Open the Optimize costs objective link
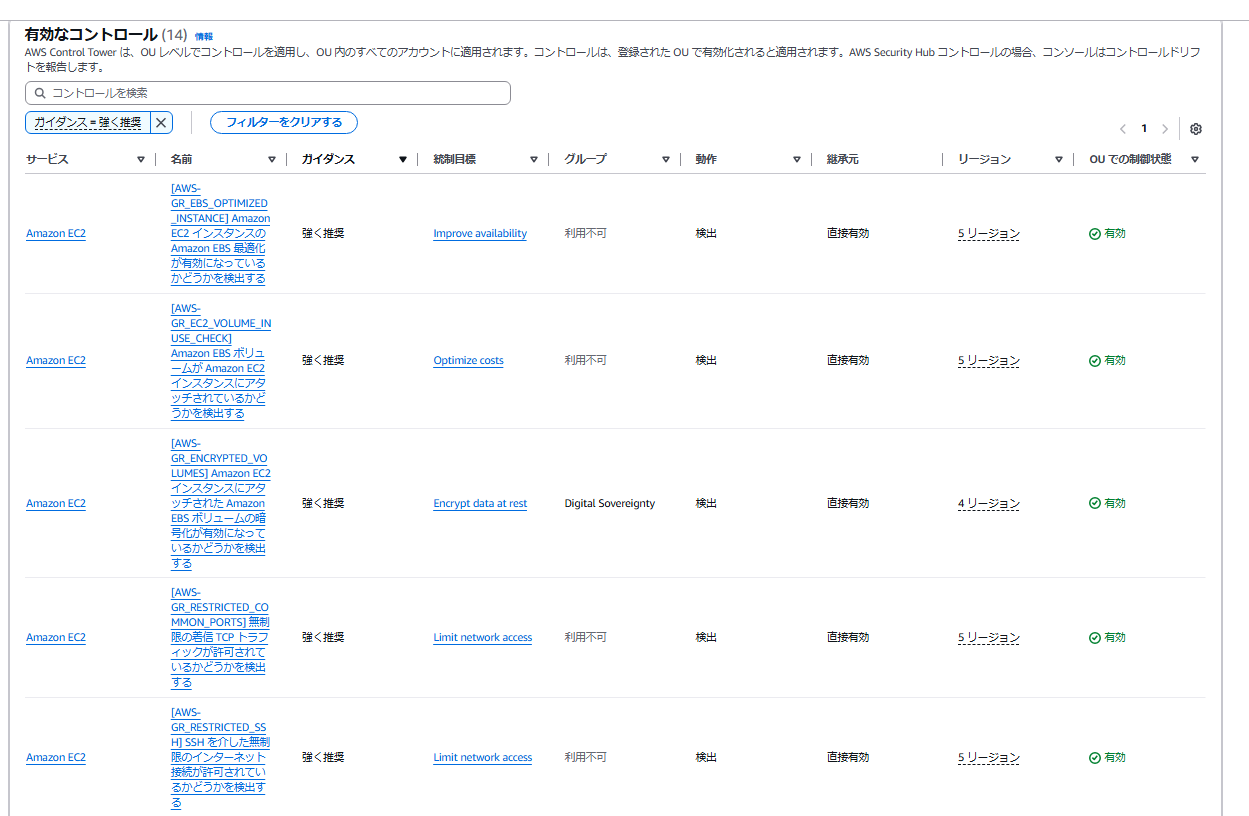The width and height of the screenshot is (1249, 816). (468, 360)
